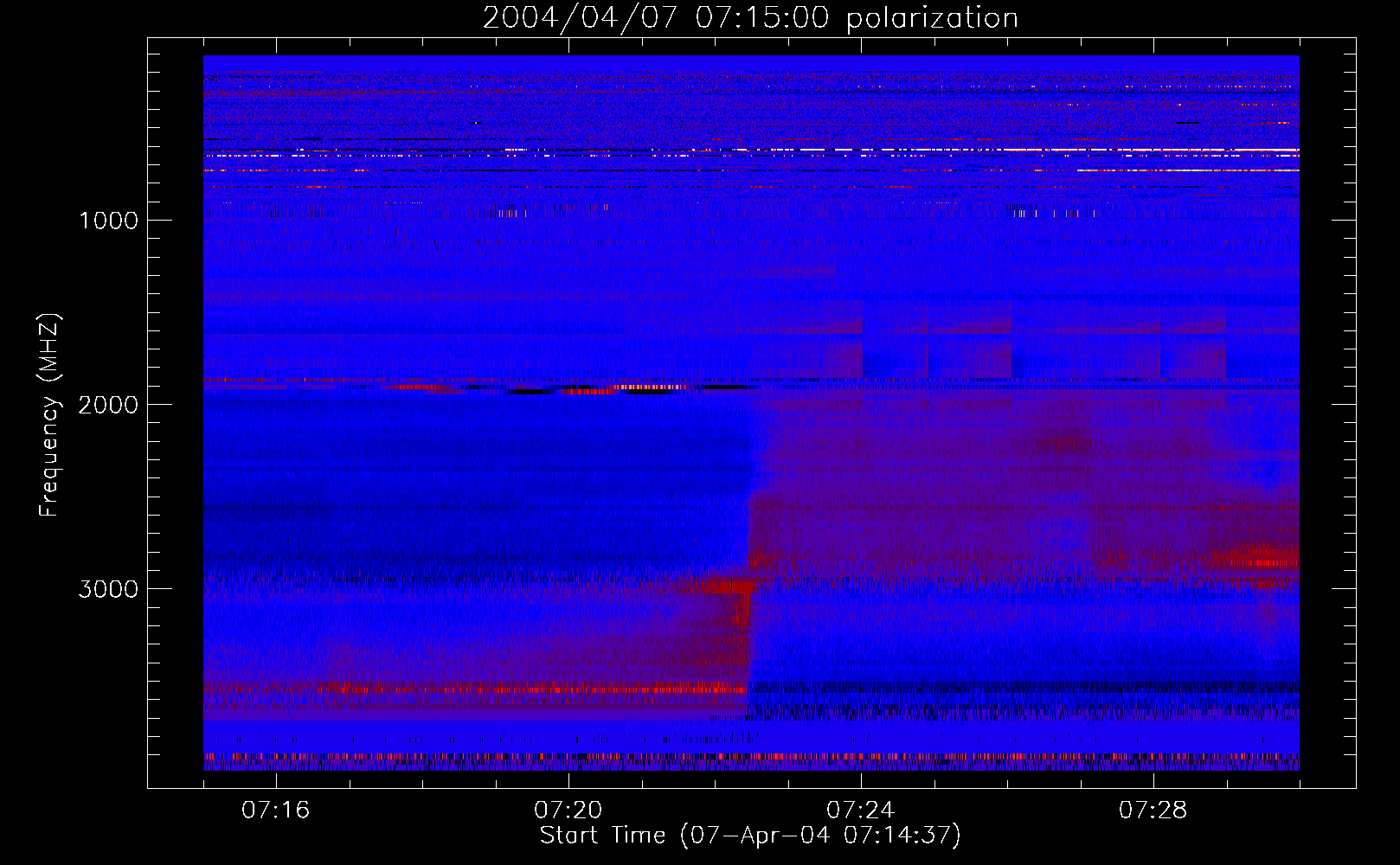Click the 07:24 time tick label
The image size is (1400, 865).
861,811
